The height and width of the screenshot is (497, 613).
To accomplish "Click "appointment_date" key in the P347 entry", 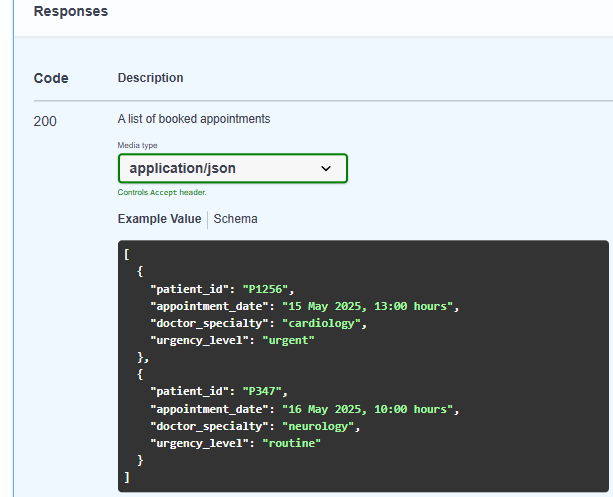I will tap(209, 409).
